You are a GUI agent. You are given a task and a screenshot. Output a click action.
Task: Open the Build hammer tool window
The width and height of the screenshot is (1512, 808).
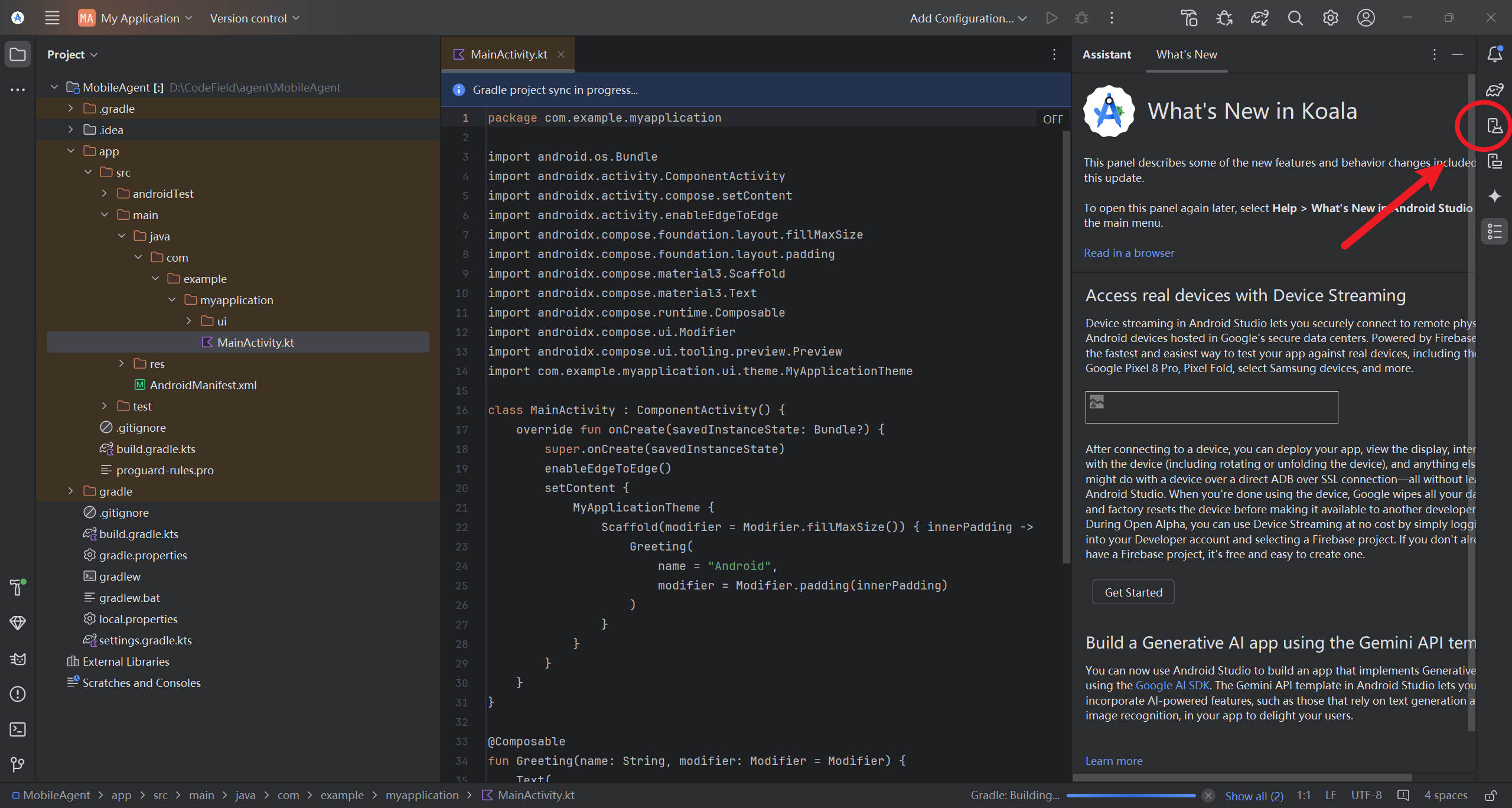(x=18, y=587)
